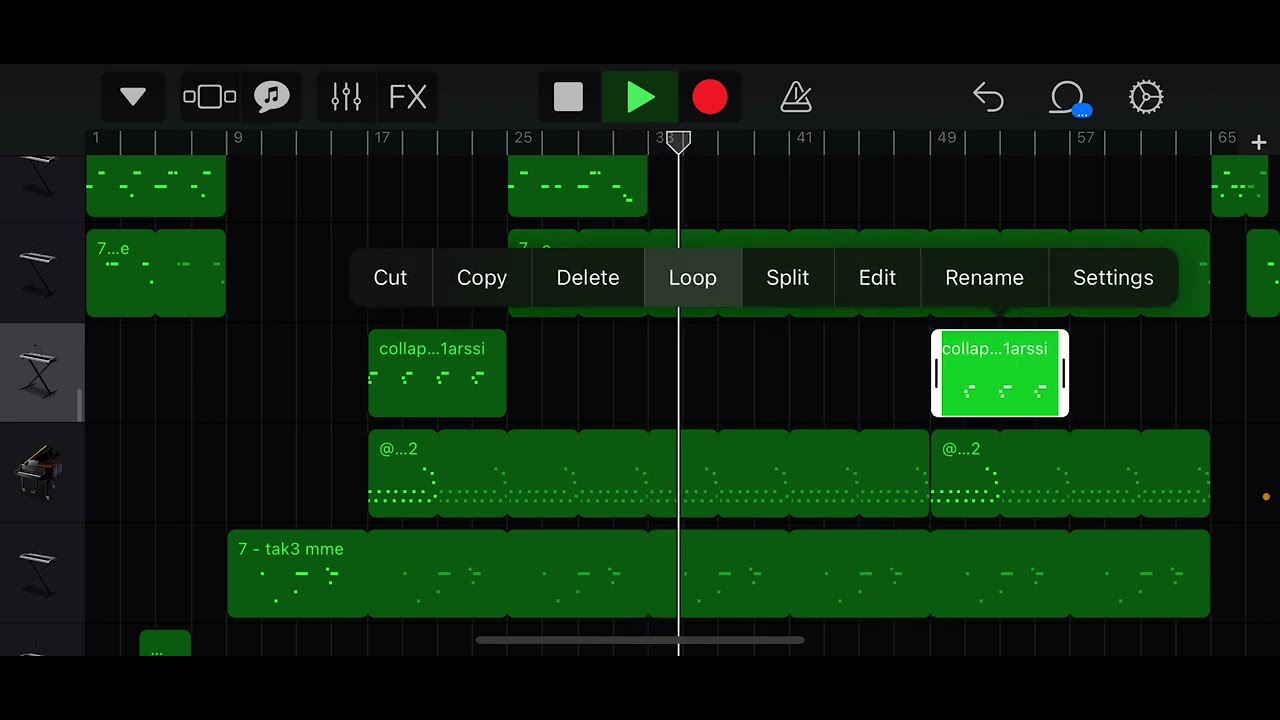Select the top track region at bar 25

(577, 187)
